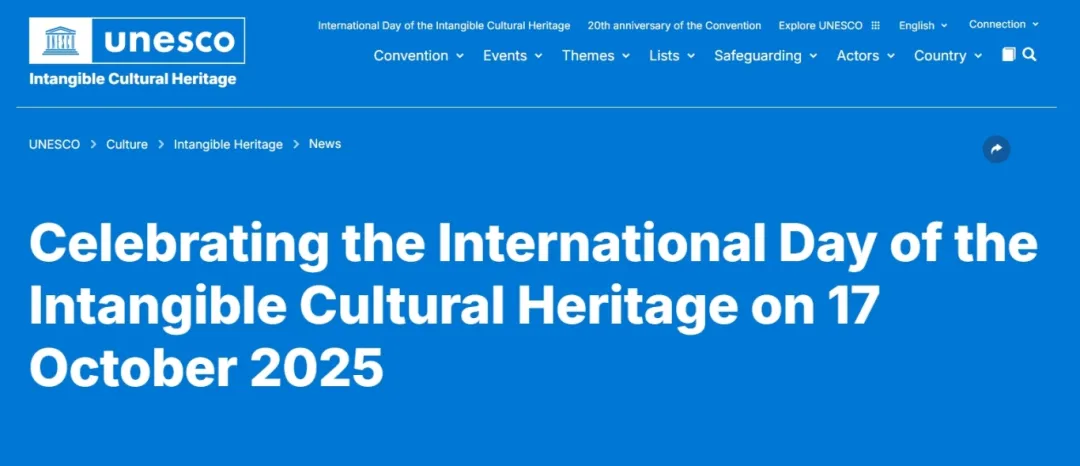Open the book icon beside search
The height and width of the screenshot is (466, 1080).
1008,55
